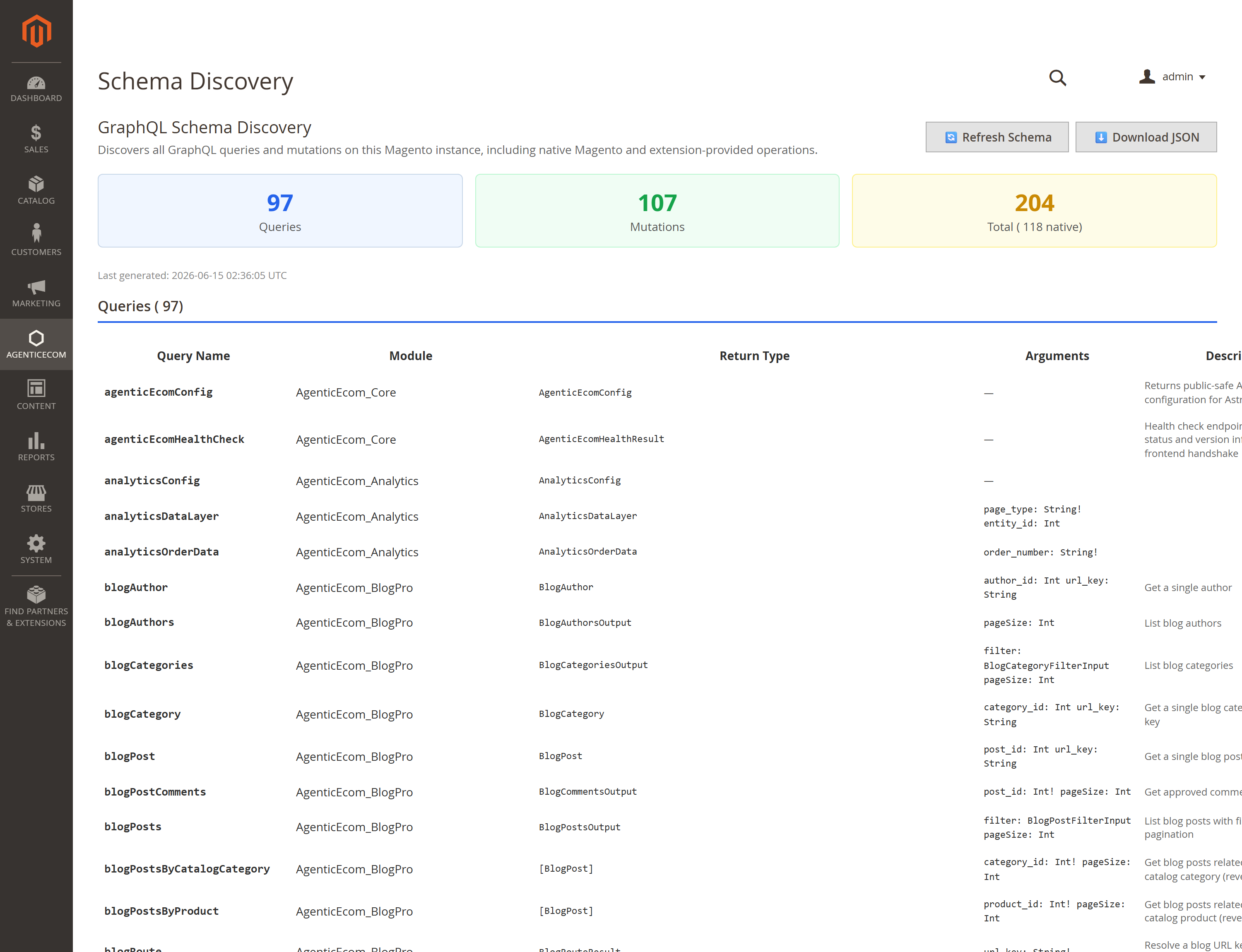This screenshot has width=1242, height=952.
Task: Select the agenticEcomConfig query name
Action: click(158, 392)
